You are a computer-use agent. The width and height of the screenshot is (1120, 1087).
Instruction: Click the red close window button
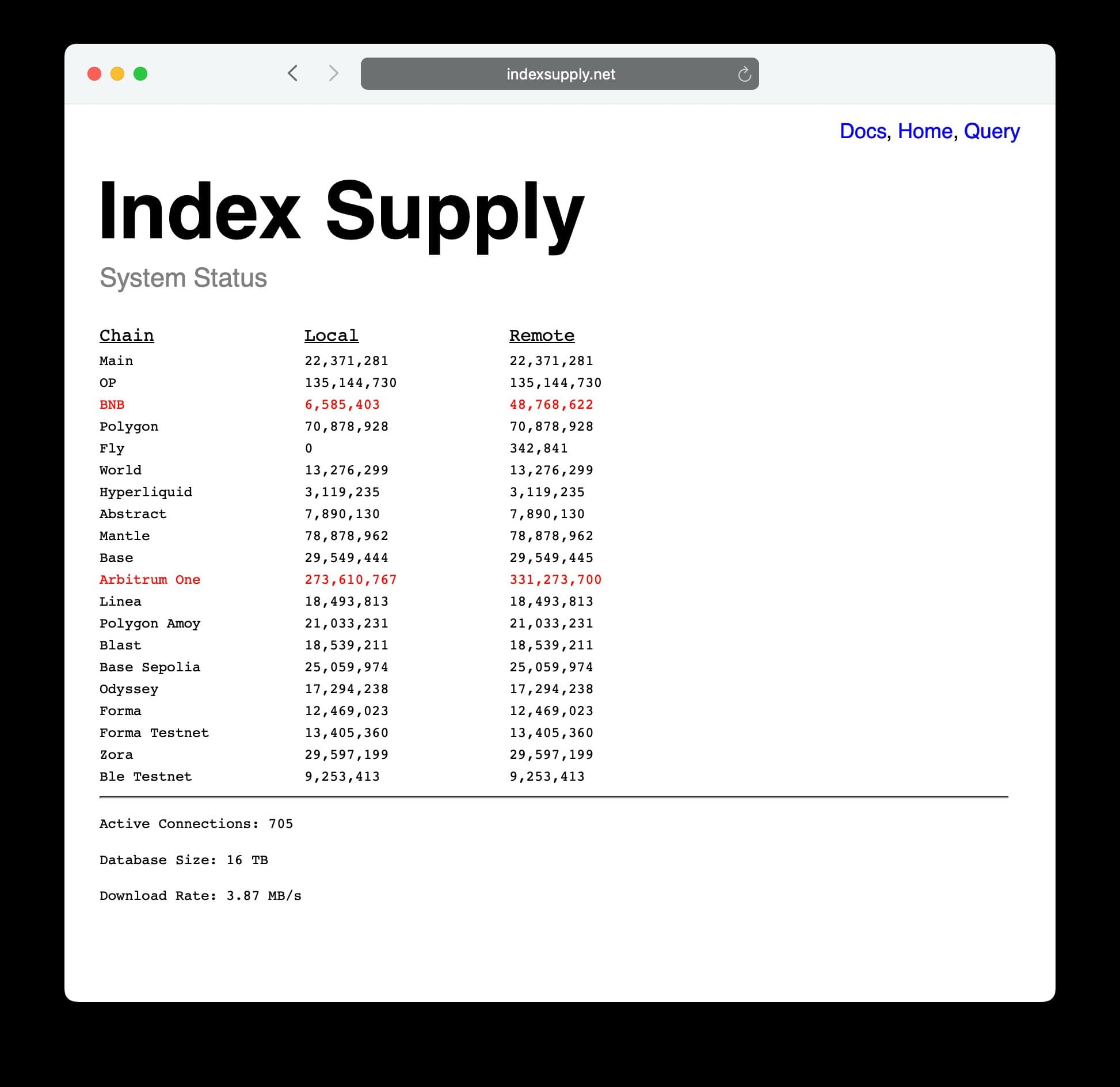tap(94, 74)
